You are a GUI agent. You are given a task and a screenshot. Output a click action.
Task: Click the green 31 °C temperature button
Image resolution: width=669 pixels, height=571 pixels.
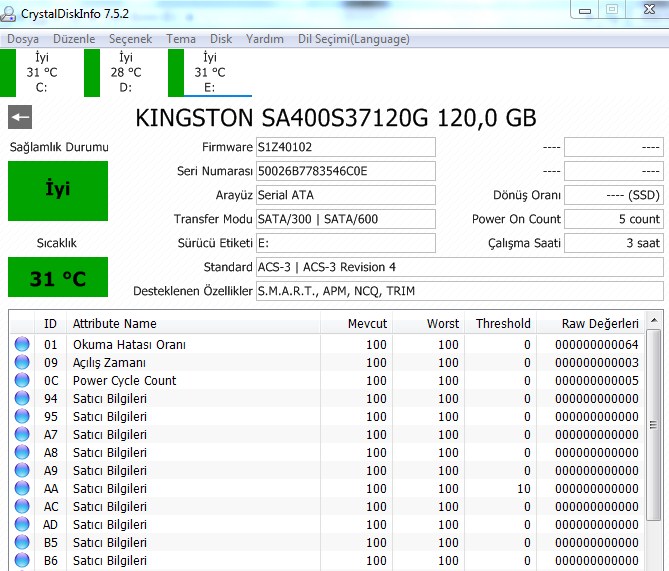(58, 278)
